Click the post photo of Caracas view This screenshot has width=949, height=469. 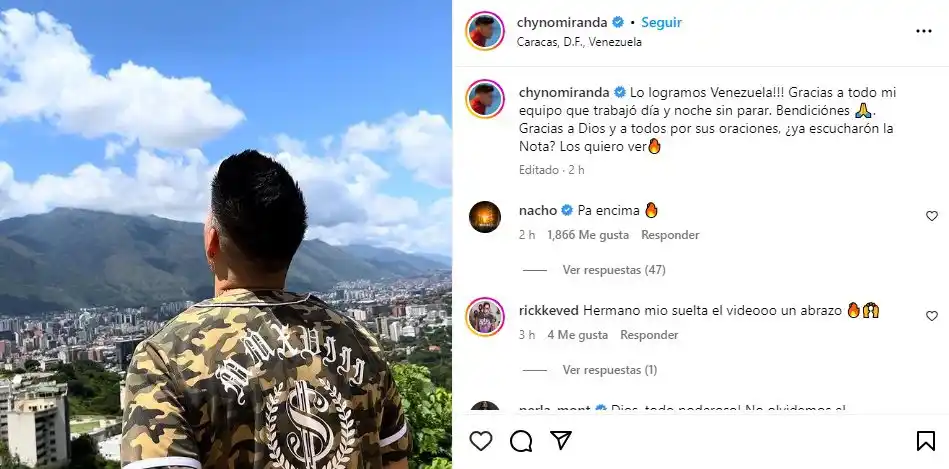pyautogui.click(x=226, y=234)
